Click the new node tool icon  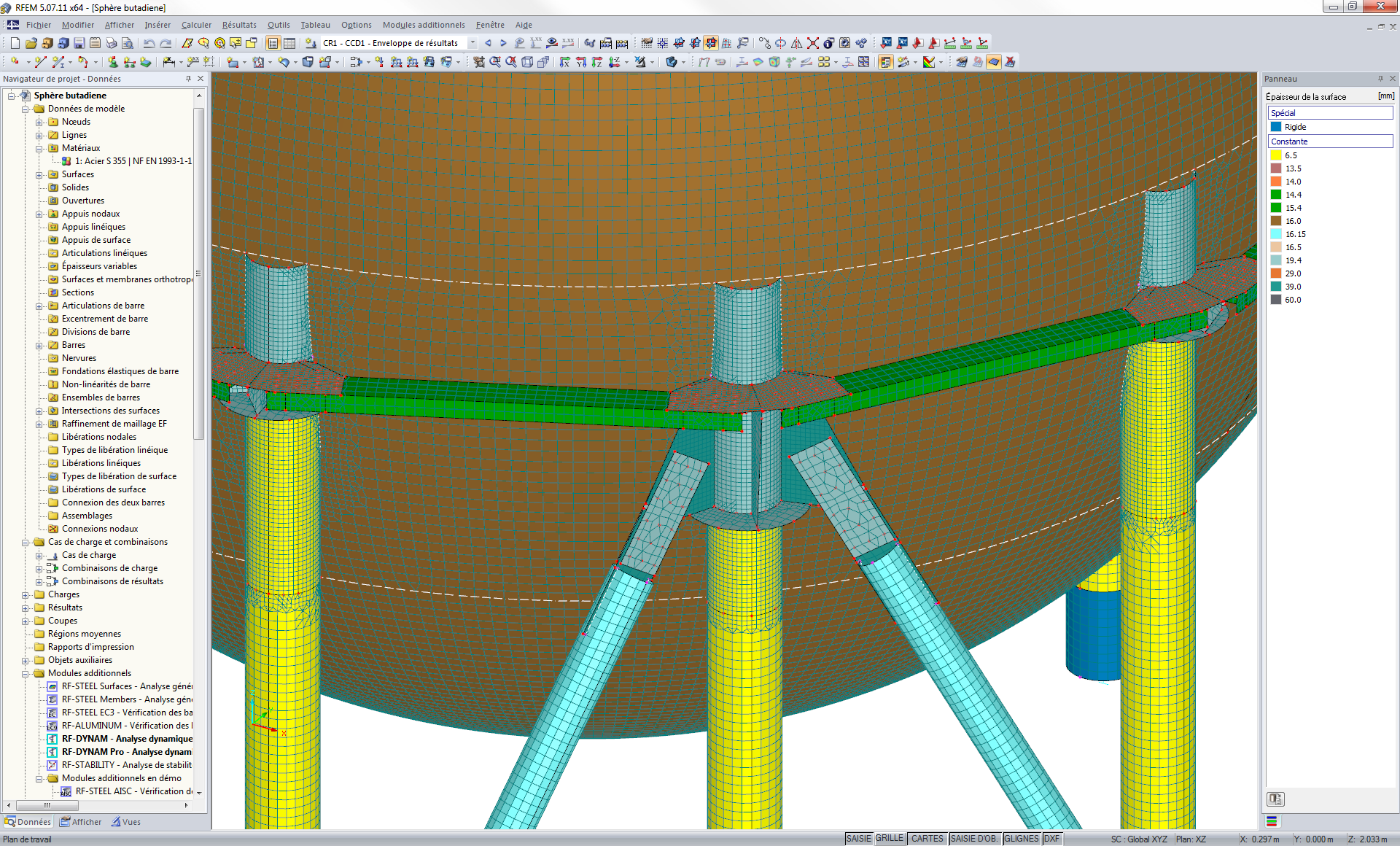pos(15,62)
